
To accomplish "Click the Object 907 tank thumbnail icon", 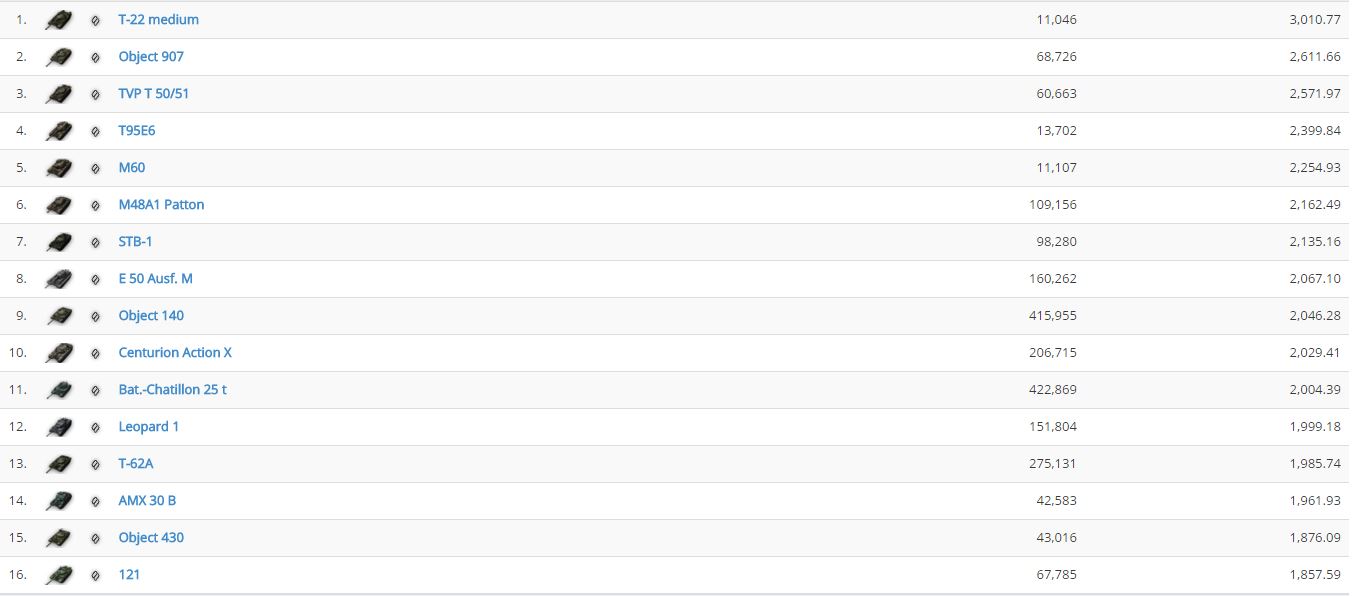I will [59, 57].
